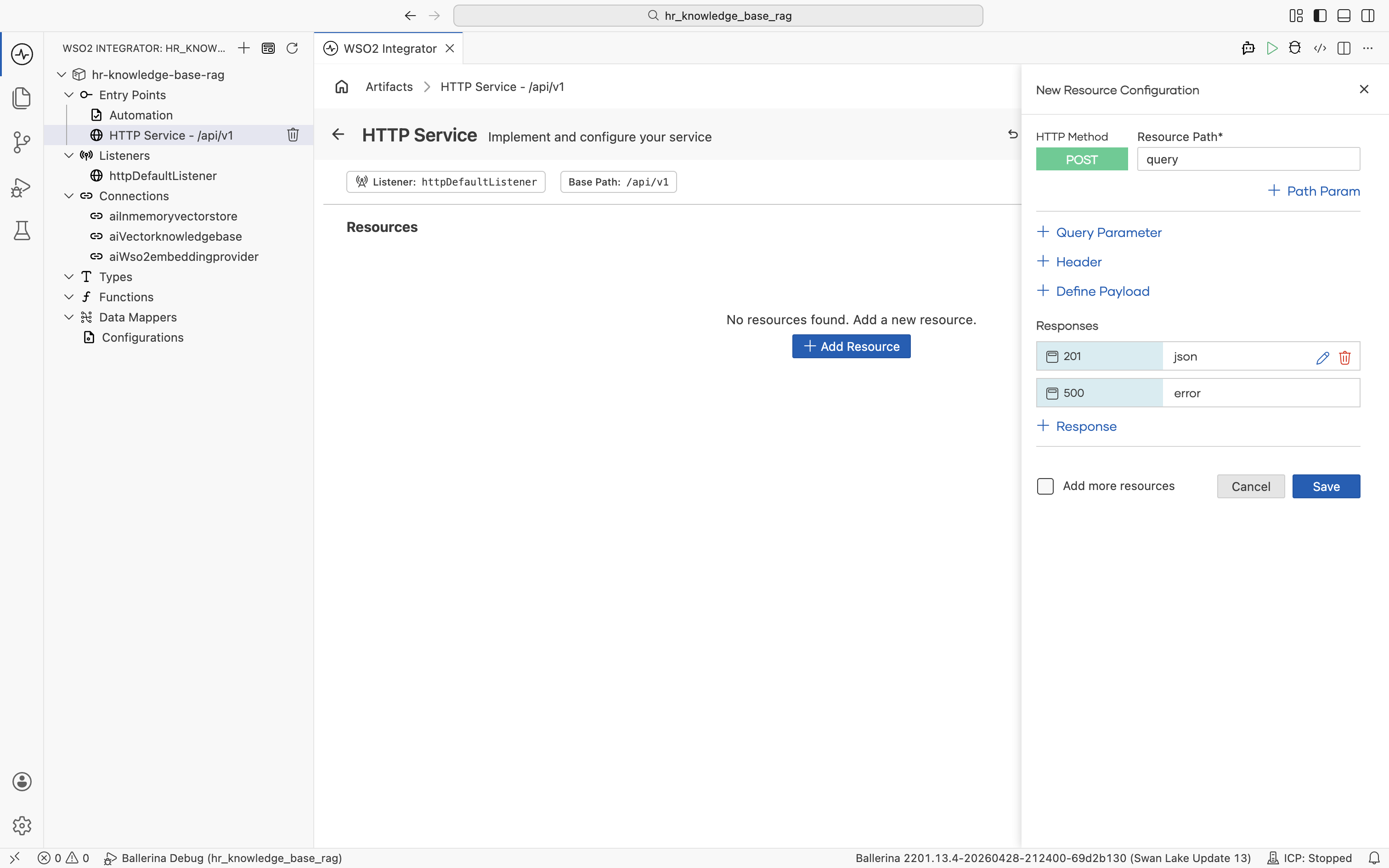The height and width of the screenshot is (868, 1389).
Task: Enable the Add more resources checkbox
Action: pos(1045,486)
